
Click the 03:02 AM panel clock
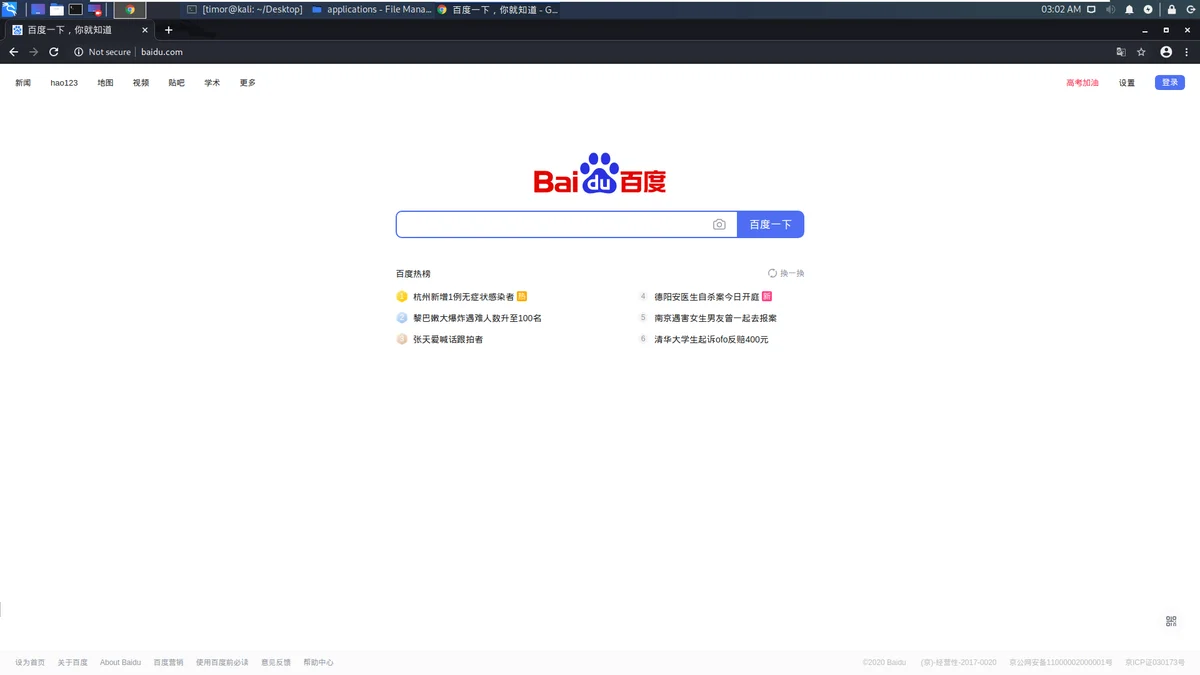[1061, 9]
